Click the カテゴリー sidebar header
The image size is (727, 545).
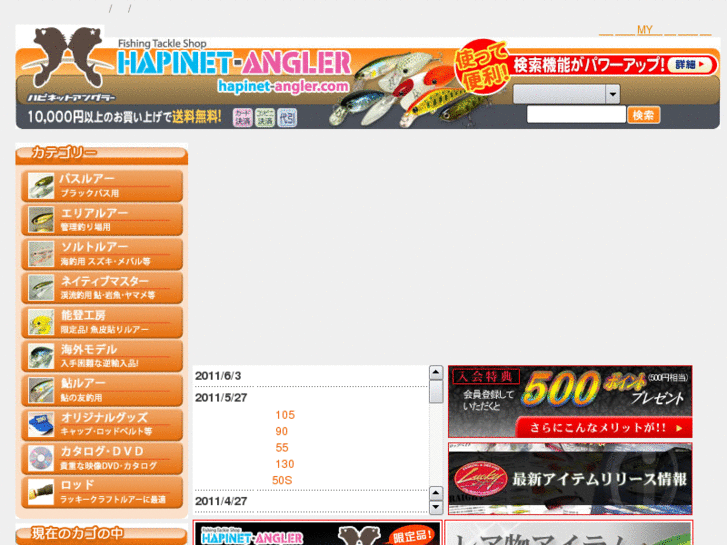point(102,154)
